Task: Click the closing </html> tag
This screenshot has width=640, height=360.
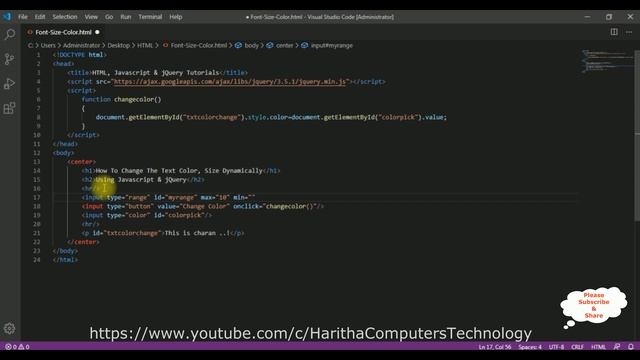Action: 65,260
